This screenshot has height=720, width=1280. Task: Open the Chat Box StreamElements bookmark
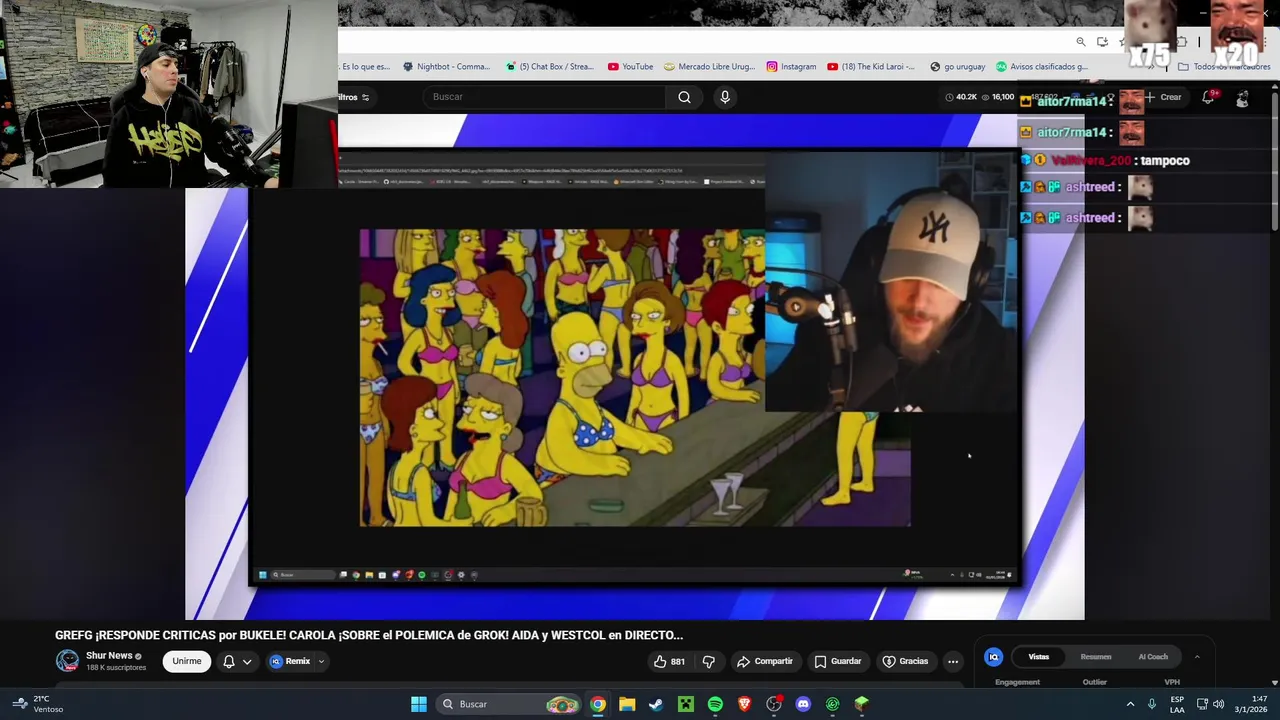point(550,67)
